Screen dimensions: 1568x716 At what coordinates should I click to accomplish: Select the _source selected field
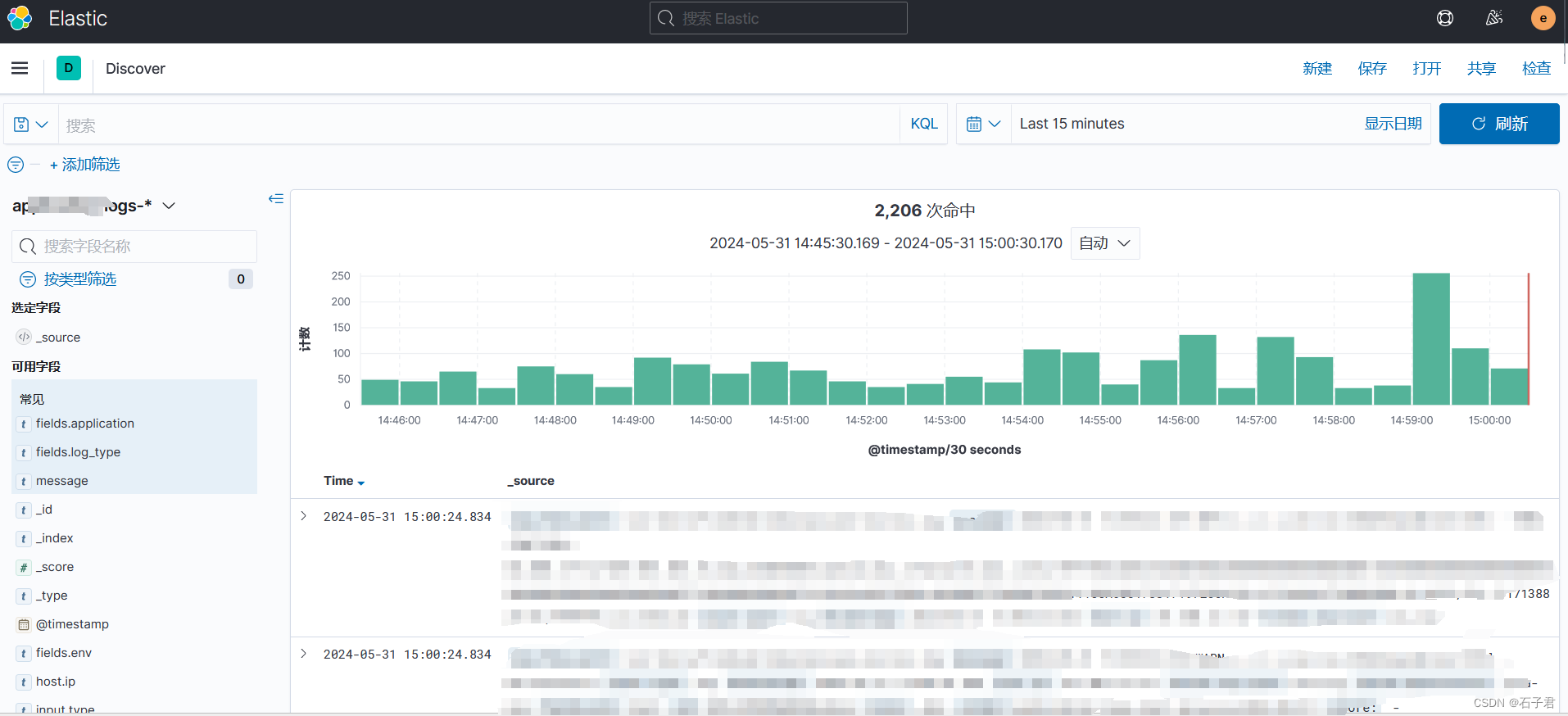click(58, 338)
